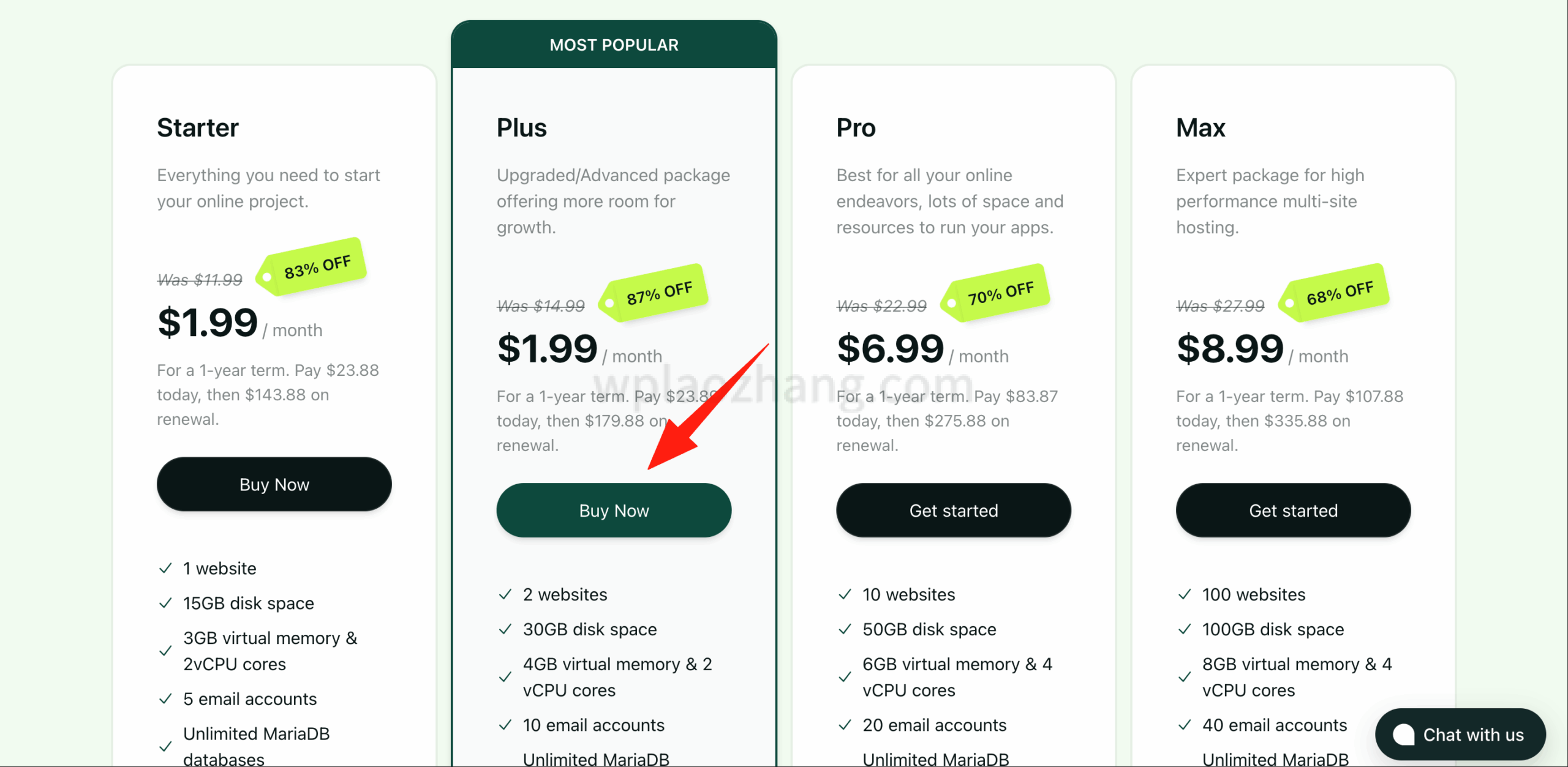Click the Starter plan title
Viewport: 1568px width, 767px height.
198,128
